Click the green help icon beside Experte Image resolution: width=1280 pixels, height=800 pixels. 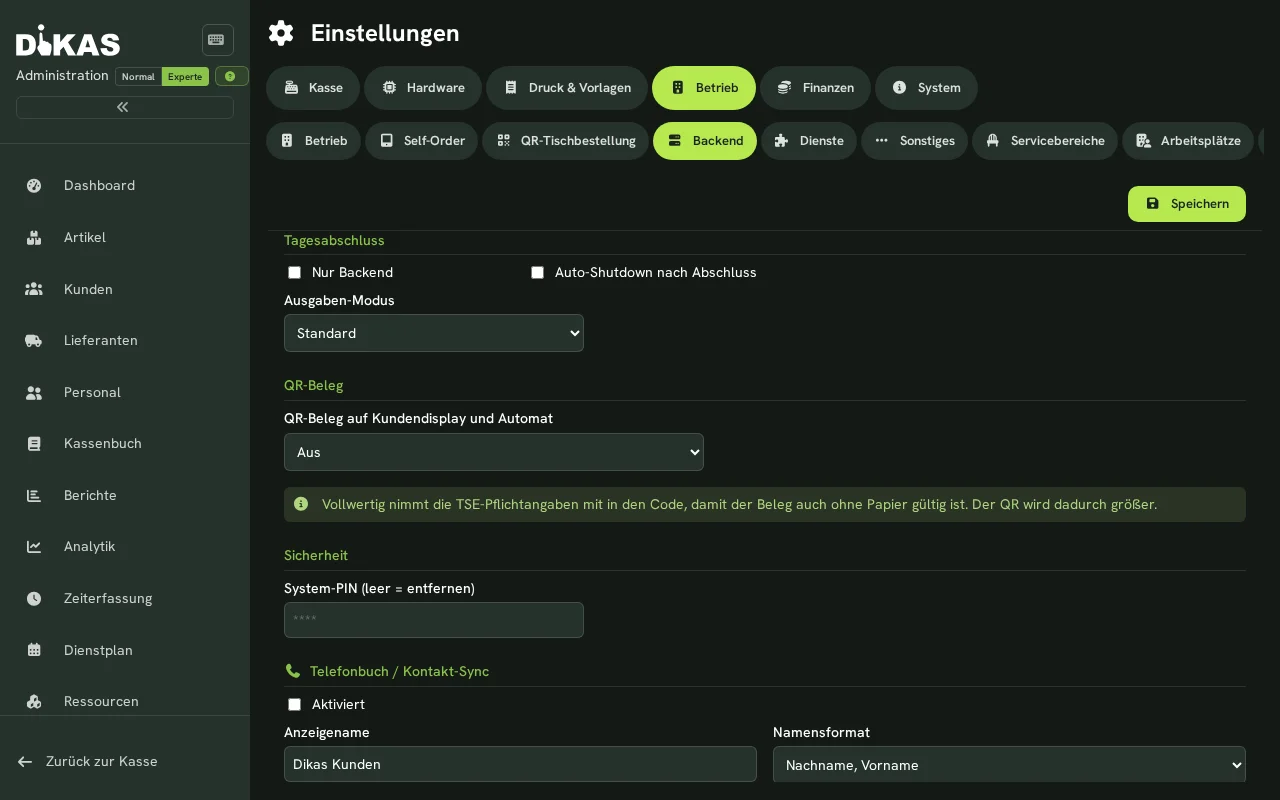[231, 76]
